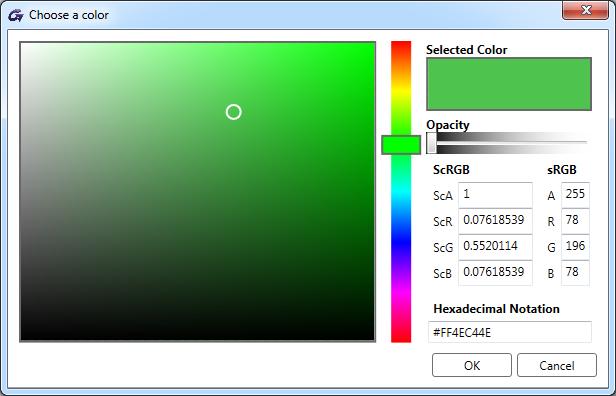
Task: Pick blue on the hue strip
Action: click(x=401, y=242)
